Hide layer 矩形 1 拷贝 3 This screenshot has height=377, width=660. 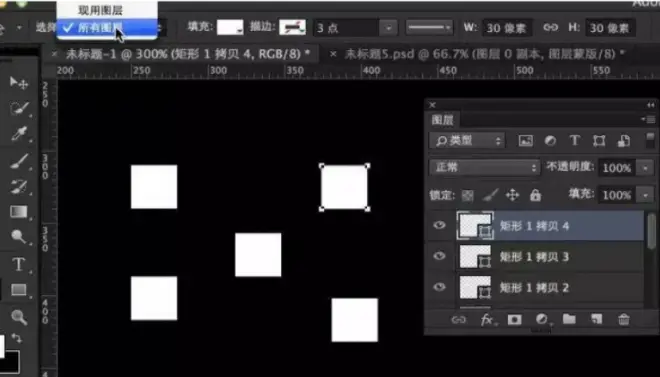click(x=439, y=256)
